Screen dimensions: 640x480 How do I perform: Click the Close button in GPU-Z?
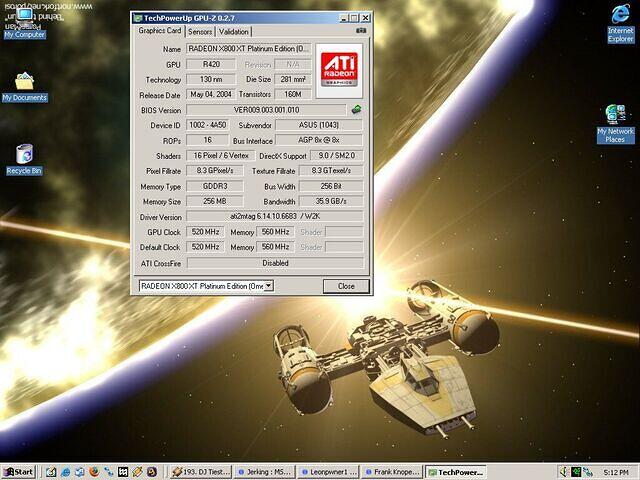[345, 286]
